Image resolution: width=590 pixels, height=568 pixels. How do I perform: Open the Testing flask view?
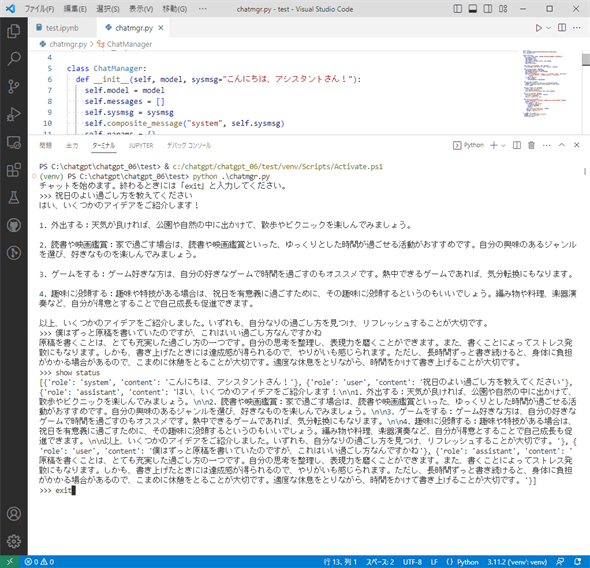coord(14,197)
